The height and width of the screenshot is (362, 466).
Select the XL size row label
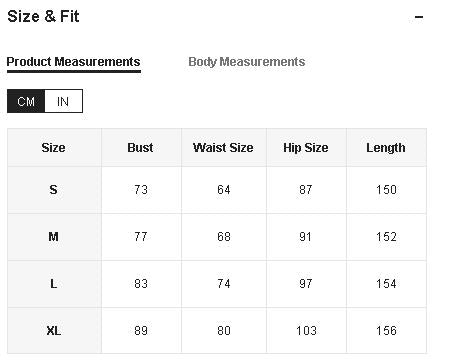point(53,331)
